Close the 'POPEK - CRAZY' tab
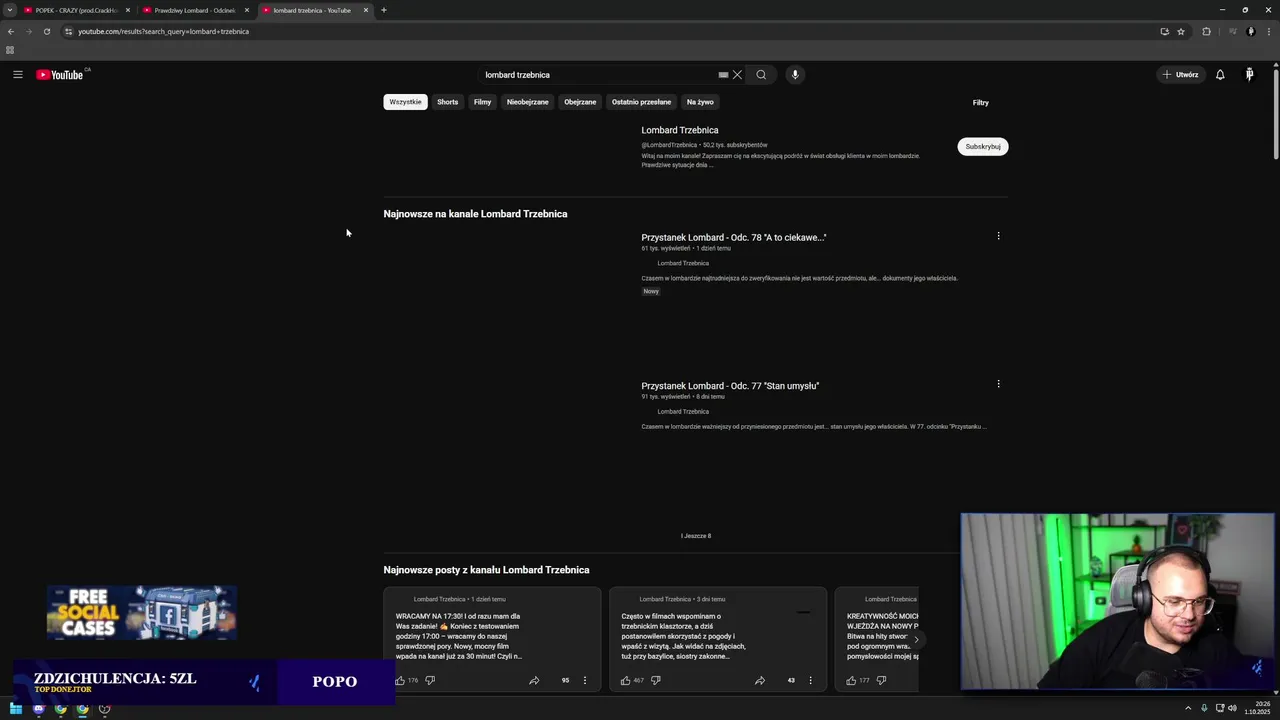Viewport: 1280px width, 720px height. (x=128, y=10)
